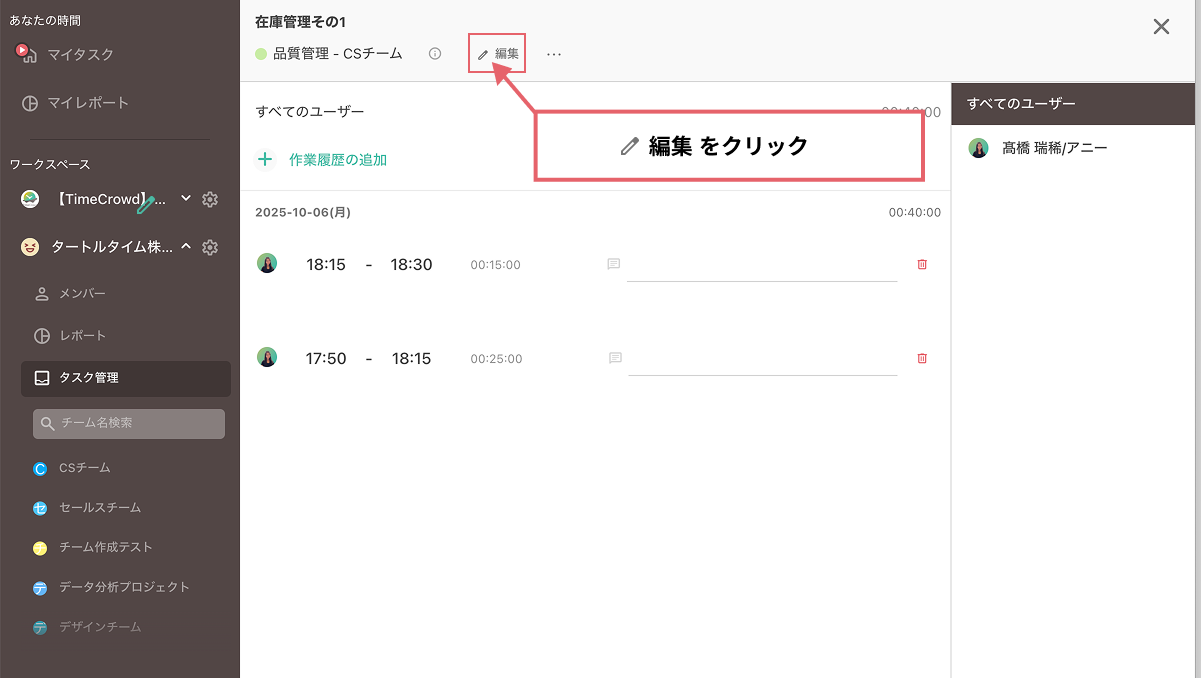Viewport: 1201px width, 678px height.
Task: Click comment icon on 18:15 - 18:30 entry
Action: [614, 264]
